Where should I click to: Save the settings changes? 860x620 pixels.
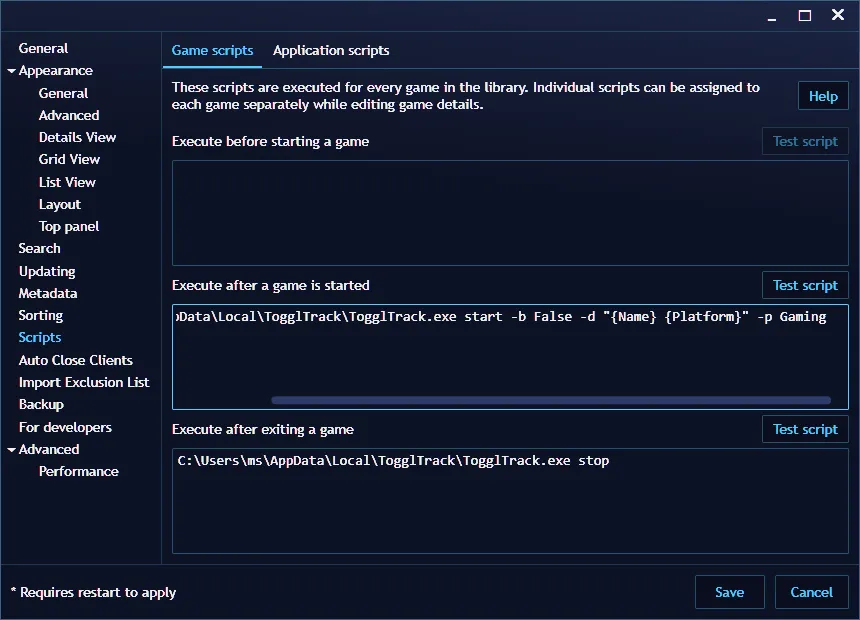(x=729, y=592)
